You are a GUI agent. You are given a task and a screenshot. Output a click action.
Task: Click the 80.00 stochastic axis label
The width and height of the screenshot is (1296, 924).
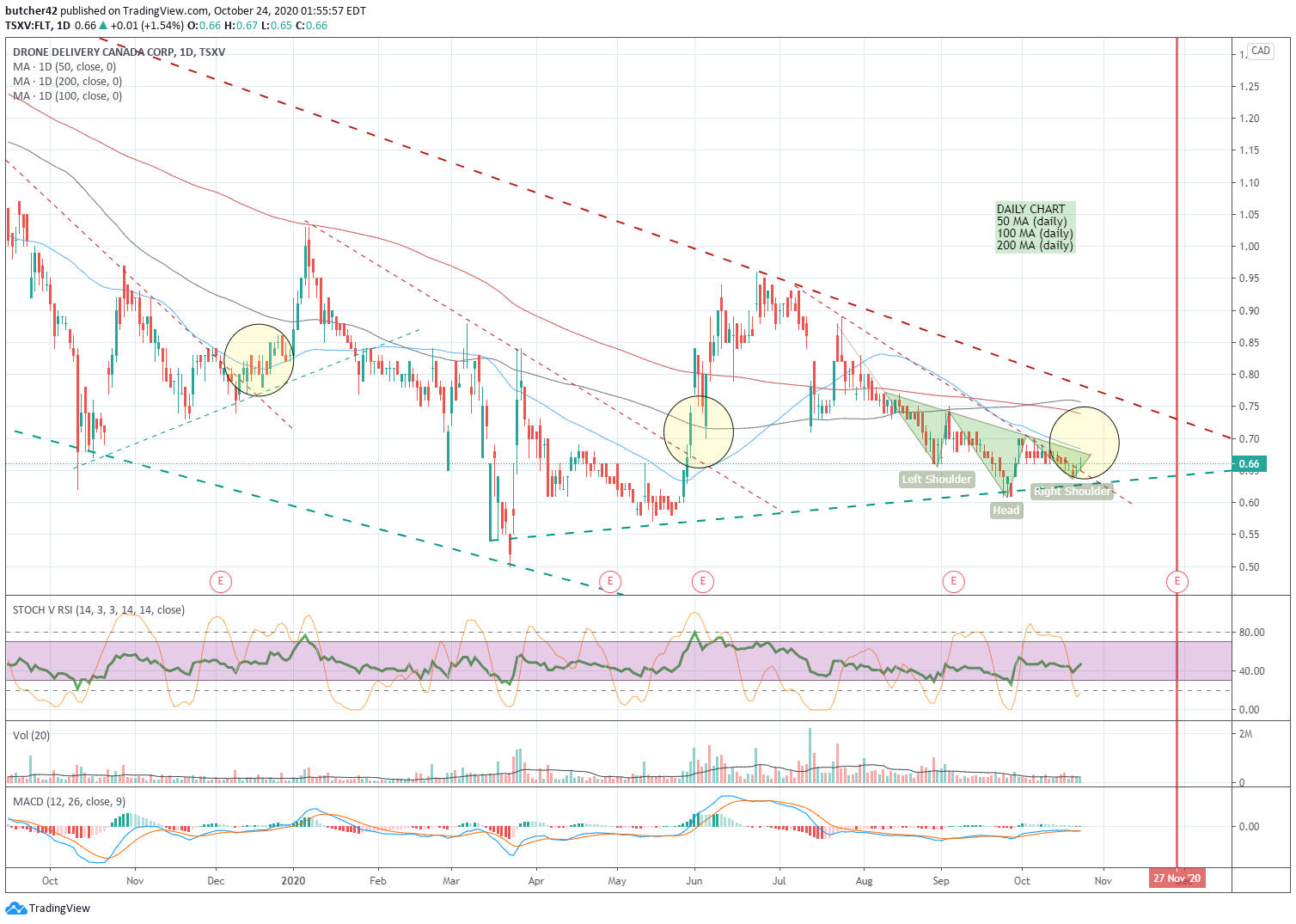[x=1251, y=633]
